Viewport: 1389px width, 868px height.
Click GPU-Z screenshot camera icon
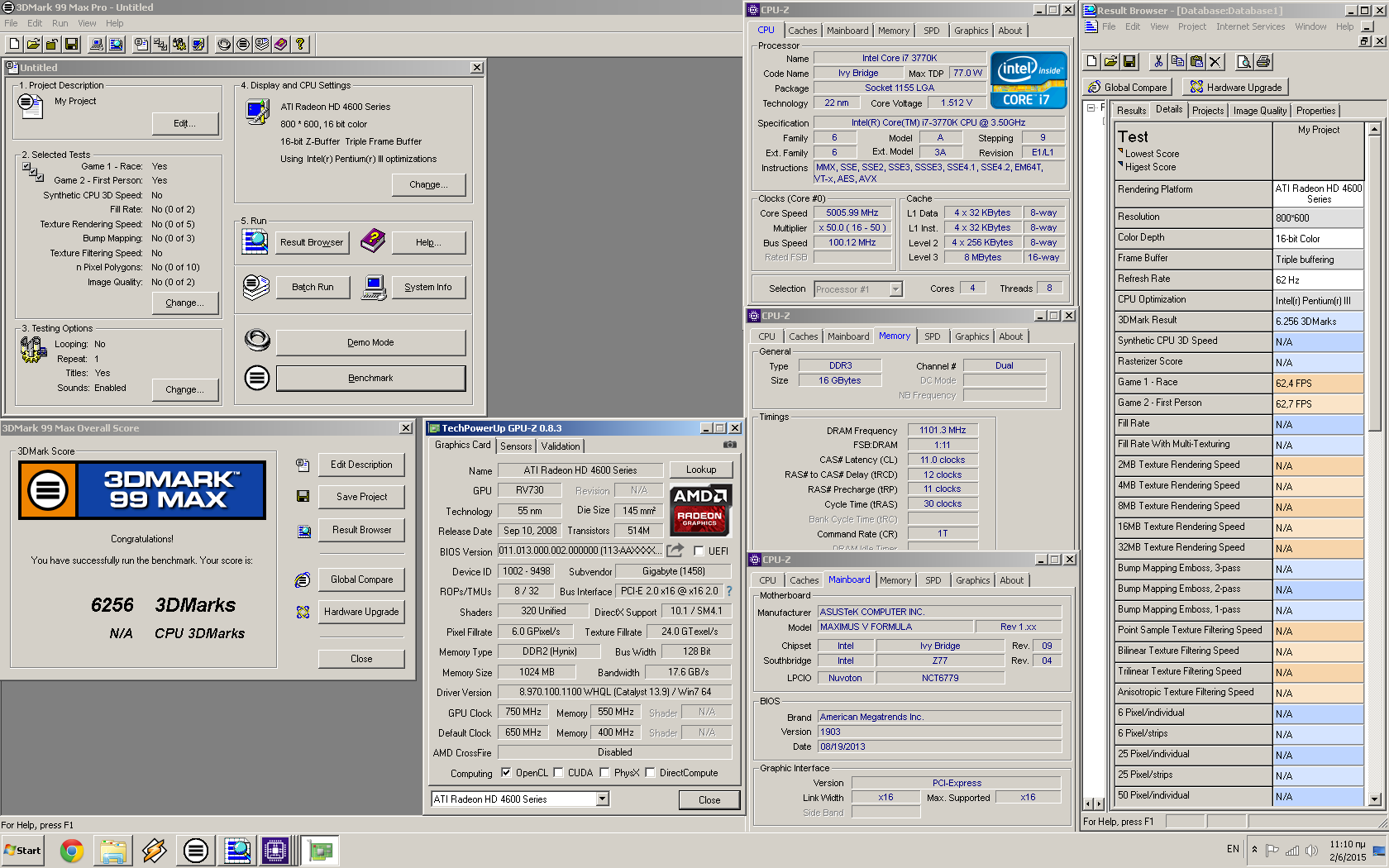click(729, 445)
